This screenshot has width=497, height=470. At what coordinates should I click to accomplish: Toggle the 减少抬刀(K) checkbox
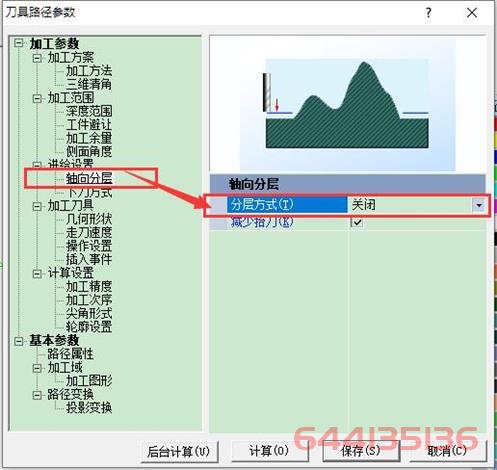pos(357,222)
